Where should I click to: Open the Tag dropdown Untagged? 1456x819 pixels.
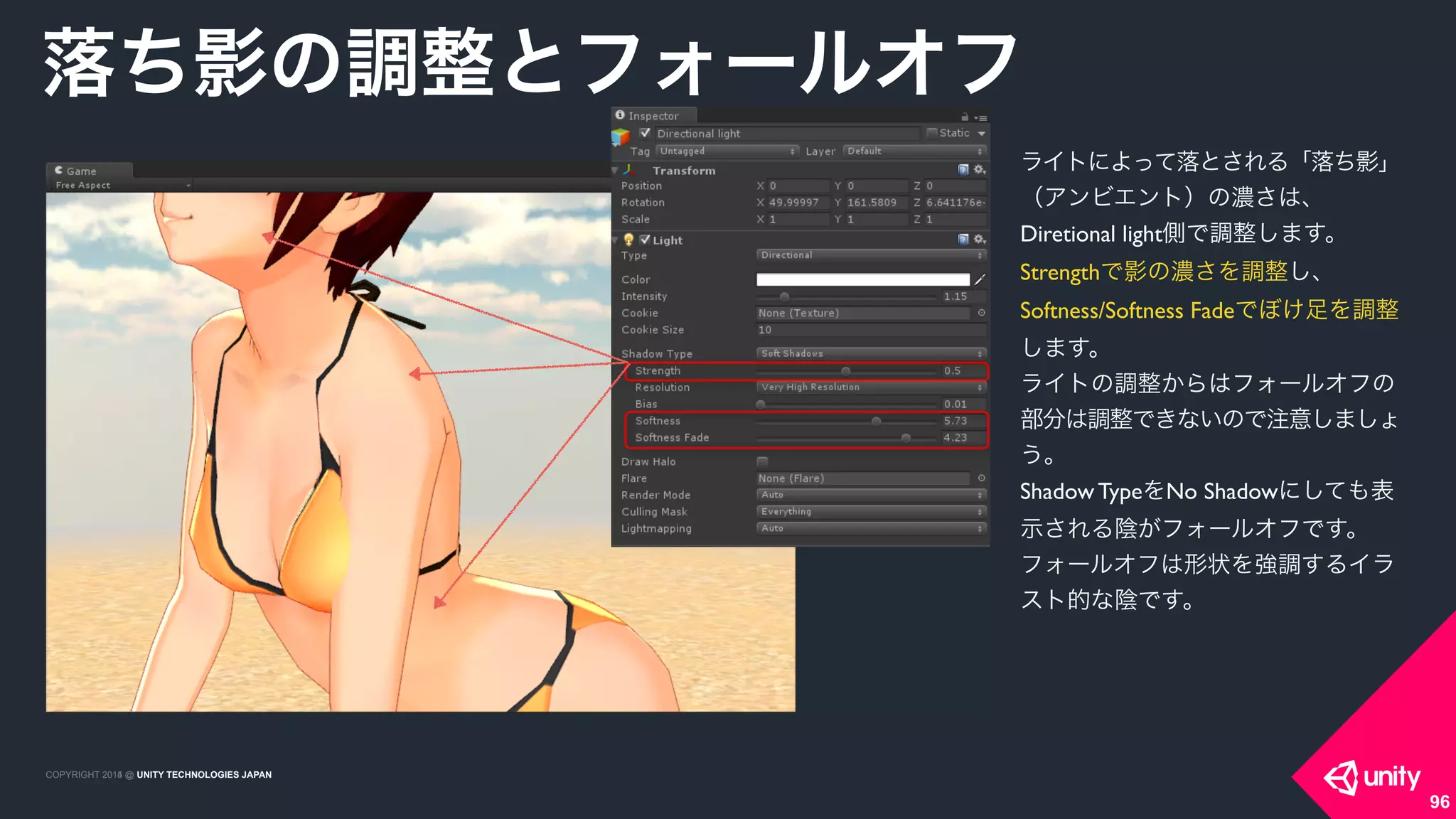[x=727, y=151]
